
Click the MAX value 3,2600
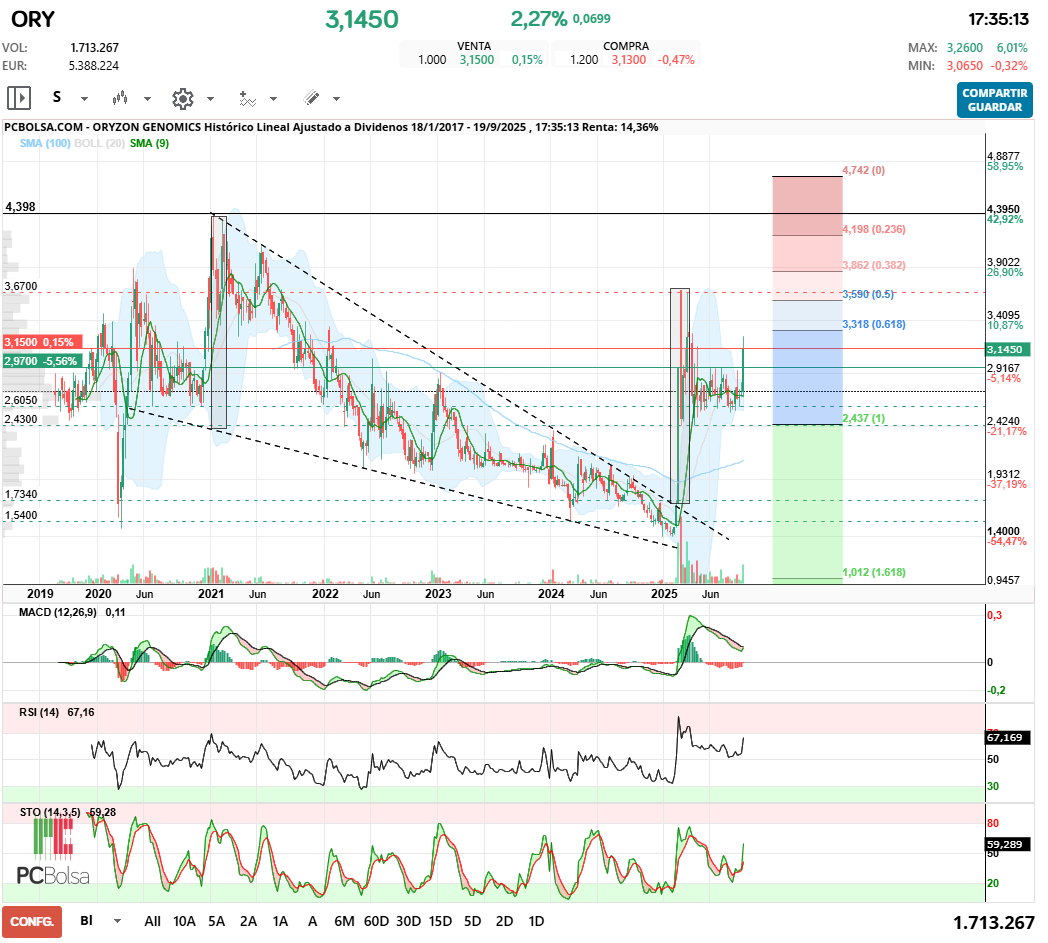point(964,48)
